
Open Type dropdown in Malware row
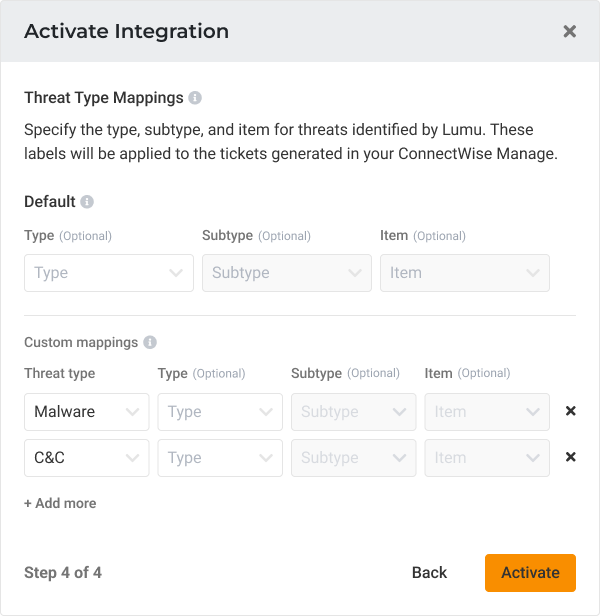point(220,412)
